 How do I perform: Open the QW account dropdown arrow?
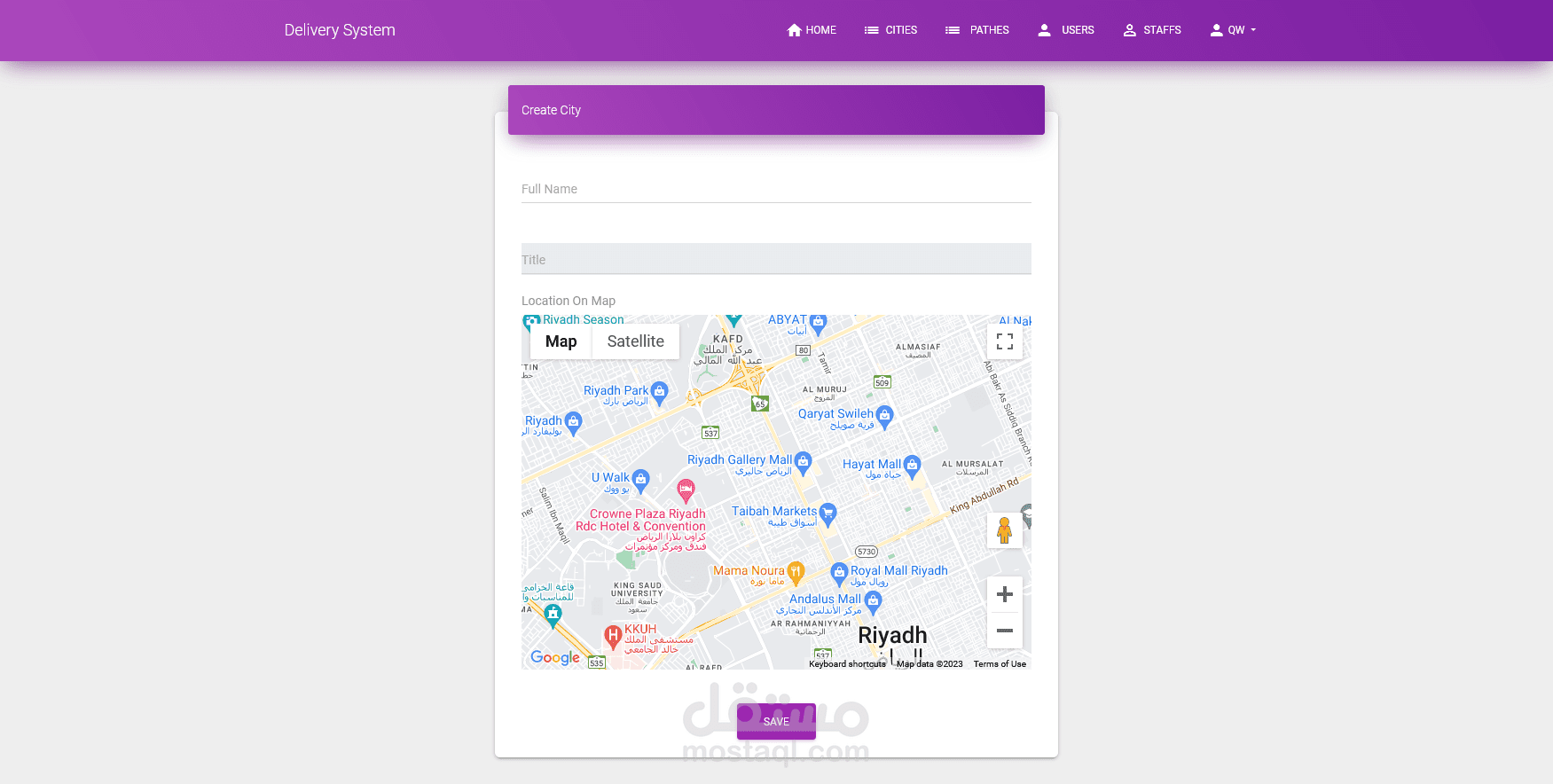(1253, 30)
